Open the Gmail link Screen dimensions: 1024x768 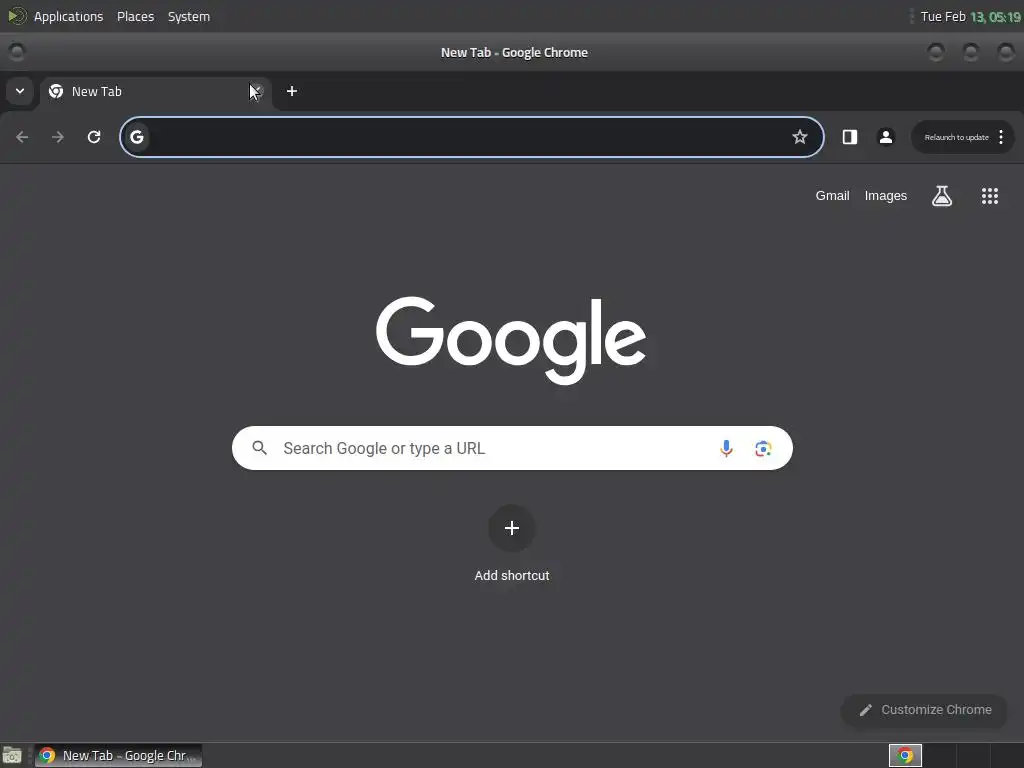tap(832, 196)
